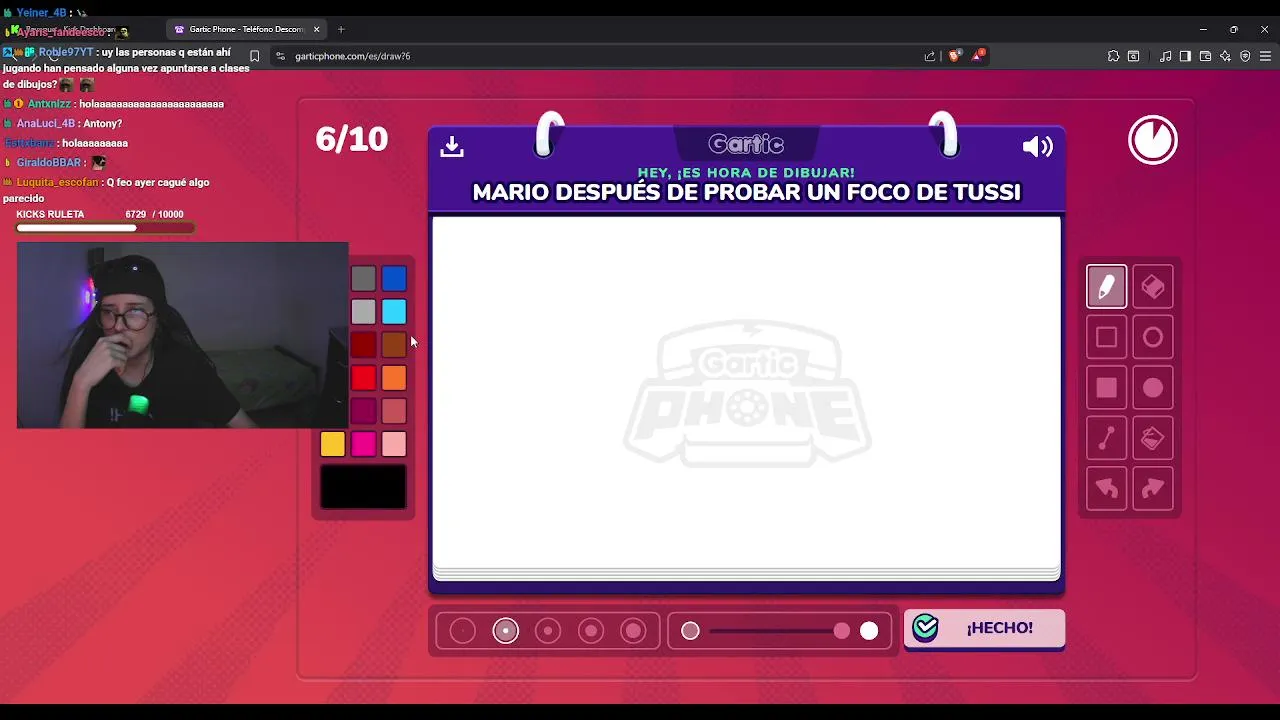1280x720 pixels.
Task: Switch to the Gartic Phone browser tab
Action: (x=246, y=29)
